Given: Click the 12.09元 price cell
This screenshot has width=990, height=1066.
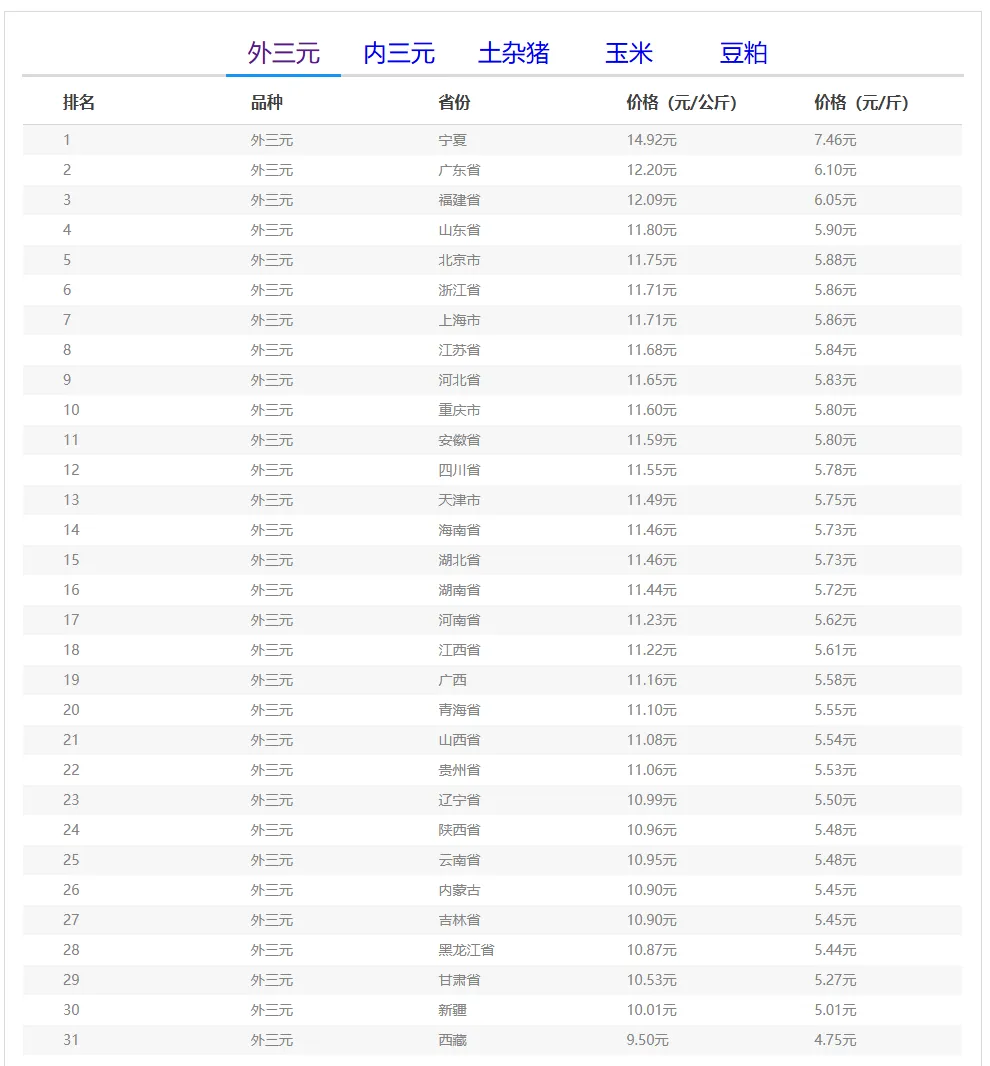Looking at the screenshot, I should coord(651,200).
